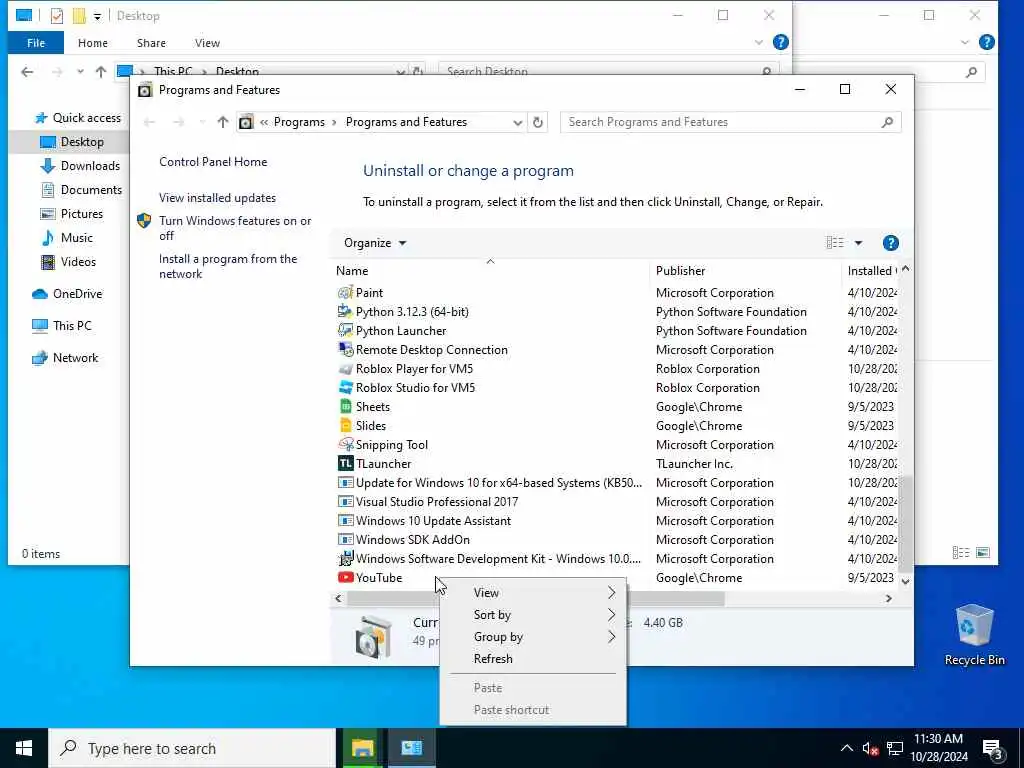The height and width of the screenshot is (768, 1024).
Task: Open the Organize dropdown menu
Action: pos(375,243)
